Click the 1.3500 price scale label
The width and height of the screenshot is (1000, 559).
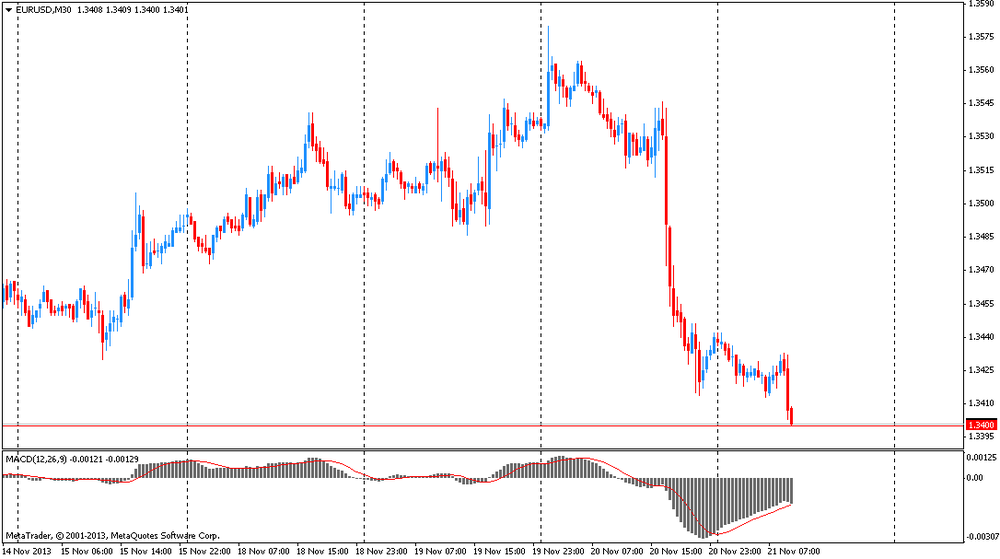tap(981, 203)
